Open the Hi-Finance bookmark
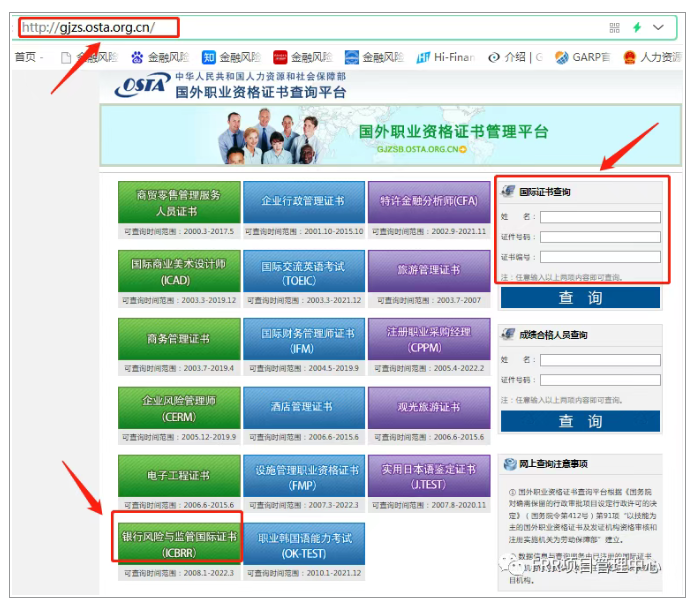This screenshot has width=692, height=606. click(x=446, y=57)
